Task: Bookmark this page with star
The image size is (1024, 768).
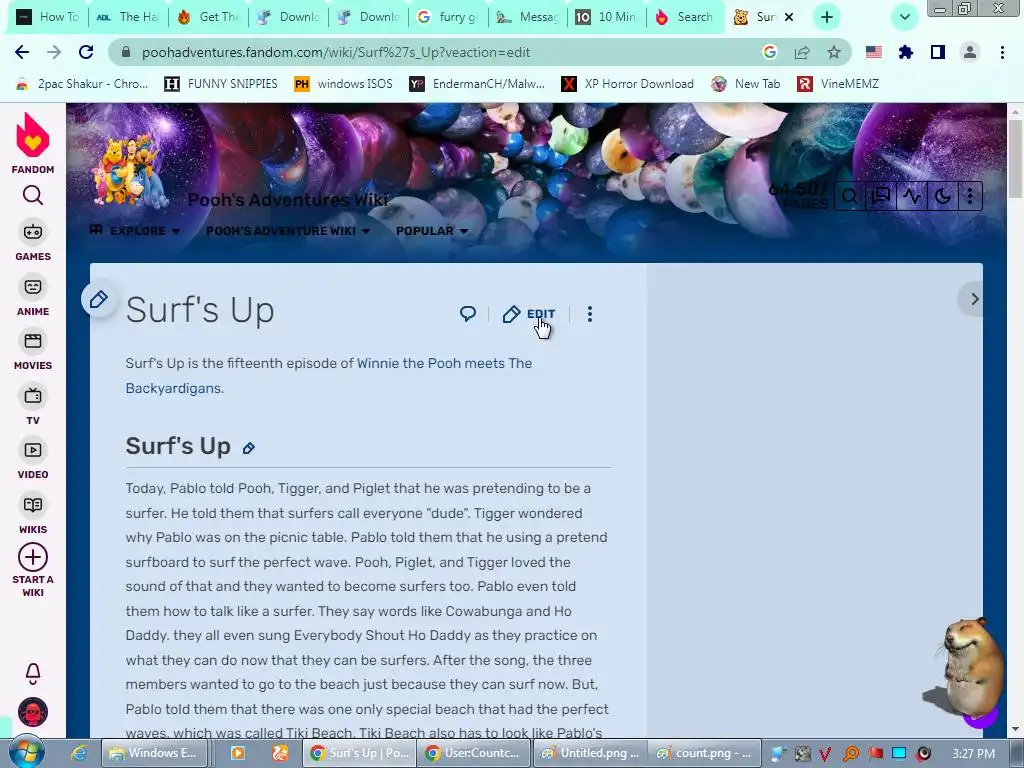Action: [834, 52]
